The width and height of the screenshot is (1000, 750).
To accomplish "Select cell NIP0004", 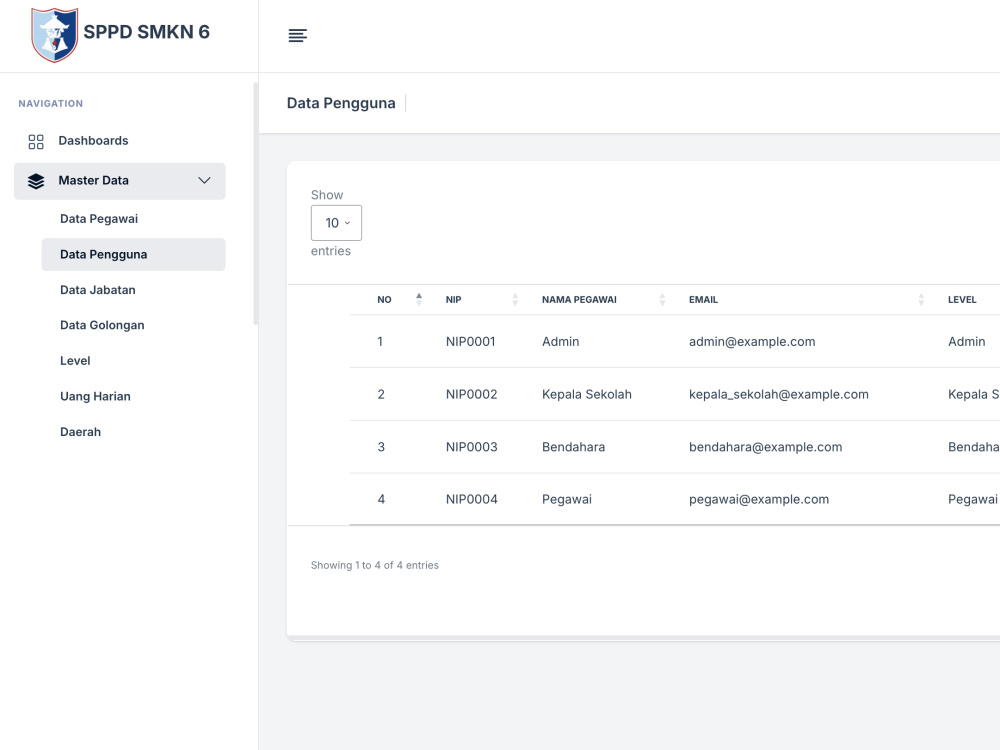I will [471, 499].
